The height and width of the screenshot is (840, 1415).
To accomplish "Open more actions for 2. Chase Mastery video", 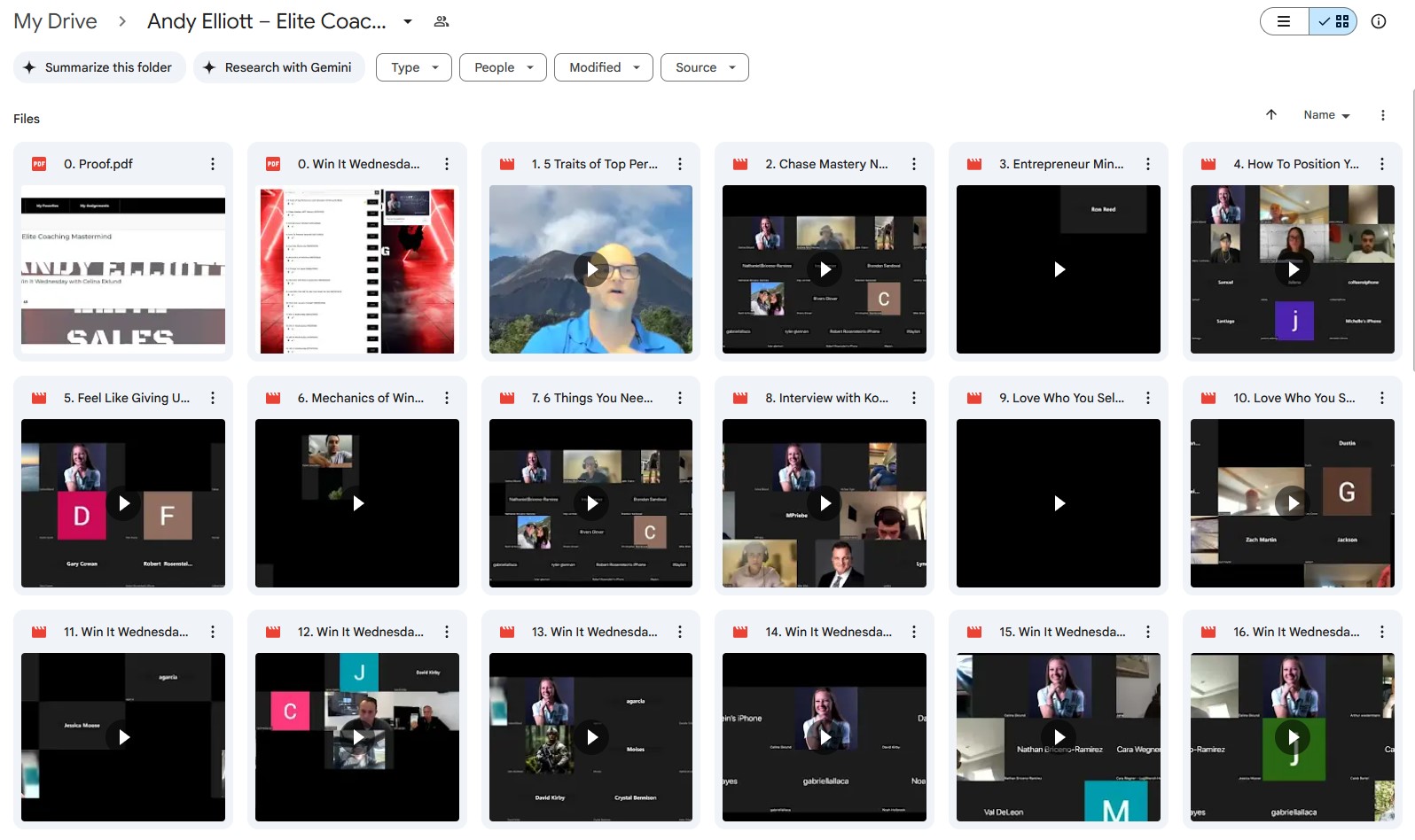I will coord(914,164).
